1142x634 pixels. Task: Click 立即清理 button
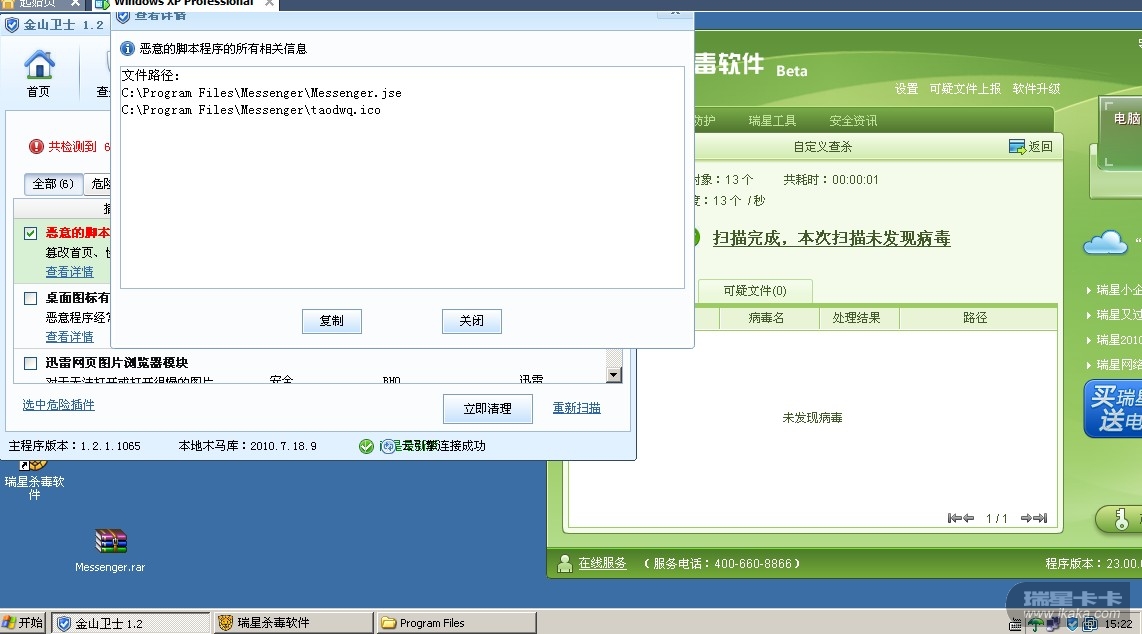pyautogui.click(x=487, y=408)
